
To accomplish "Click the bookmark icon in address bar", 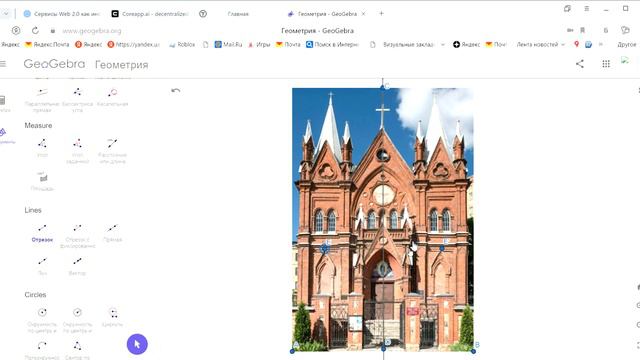I will click(582, 31).
